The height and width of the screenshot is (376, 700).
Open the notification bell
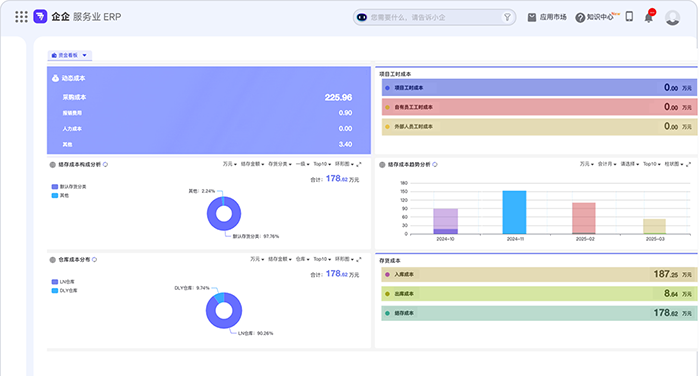[x=649, y=17]
